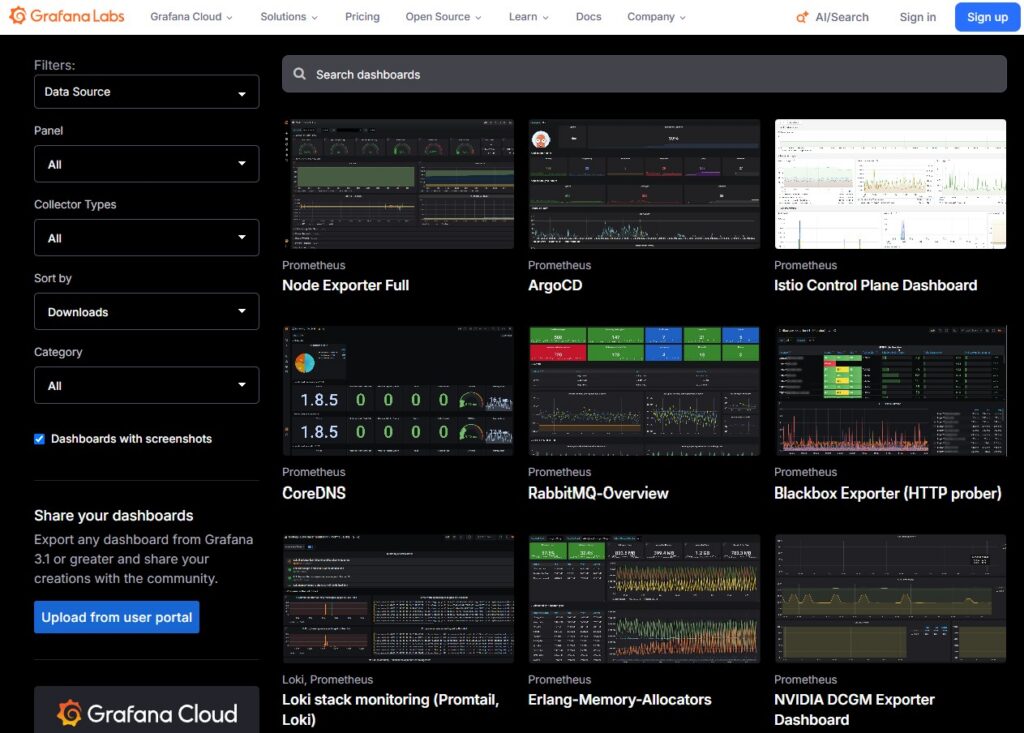Expand the Company nav menu
The height and width of the screenshot is (733, 1024).
656,17
